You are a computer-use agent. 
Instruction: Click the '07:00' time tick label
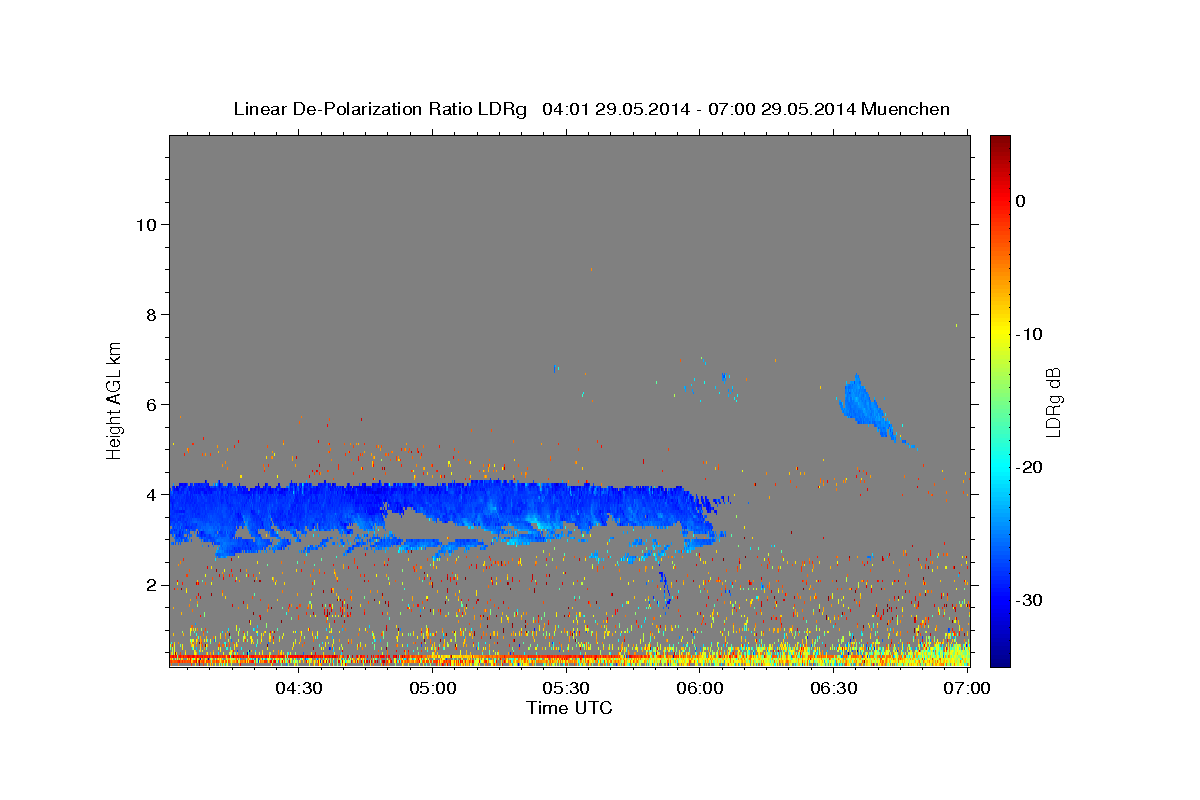[x=968, y=688]
